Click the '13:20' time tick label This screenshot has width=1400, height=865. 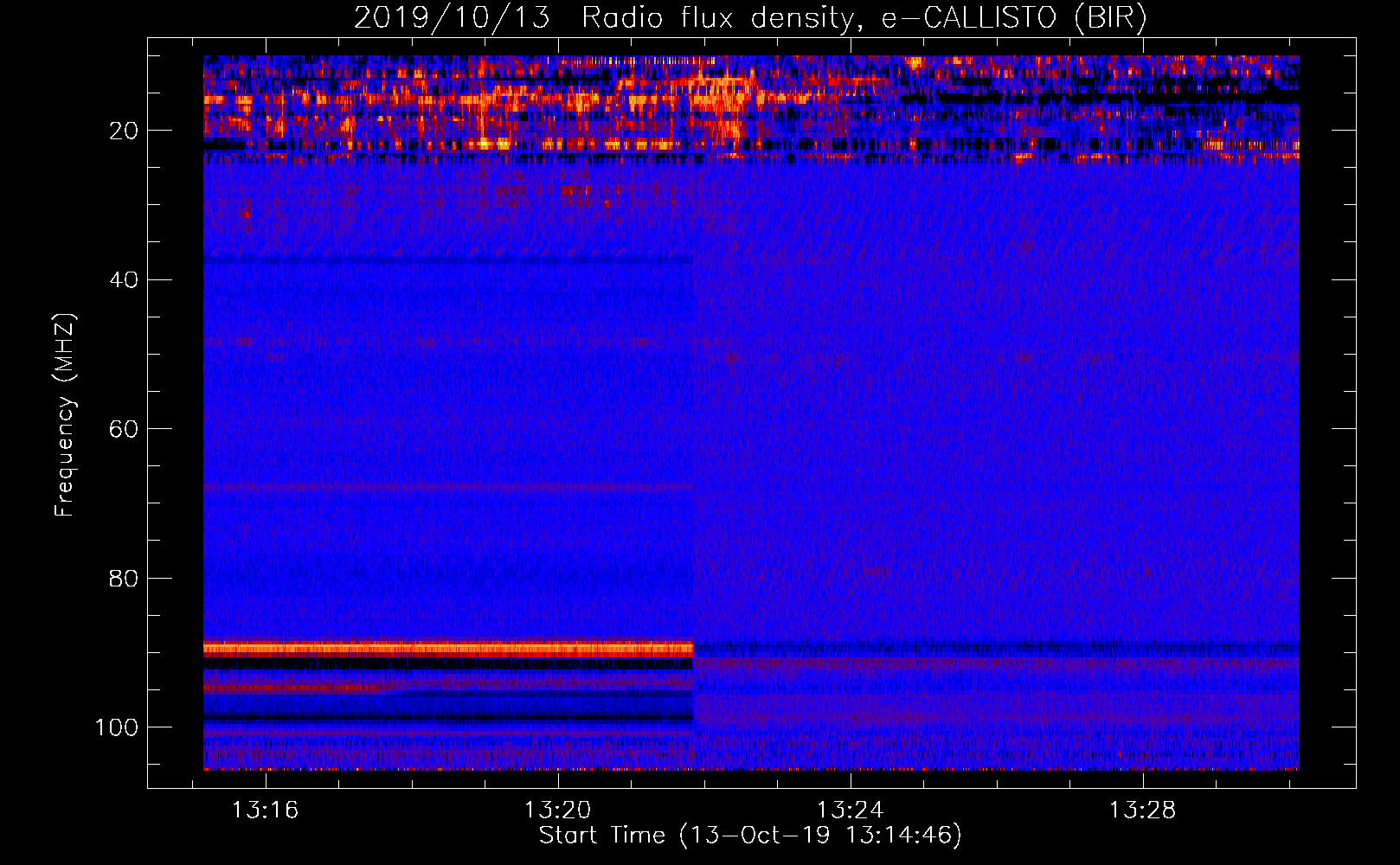(x=558, y=810)
